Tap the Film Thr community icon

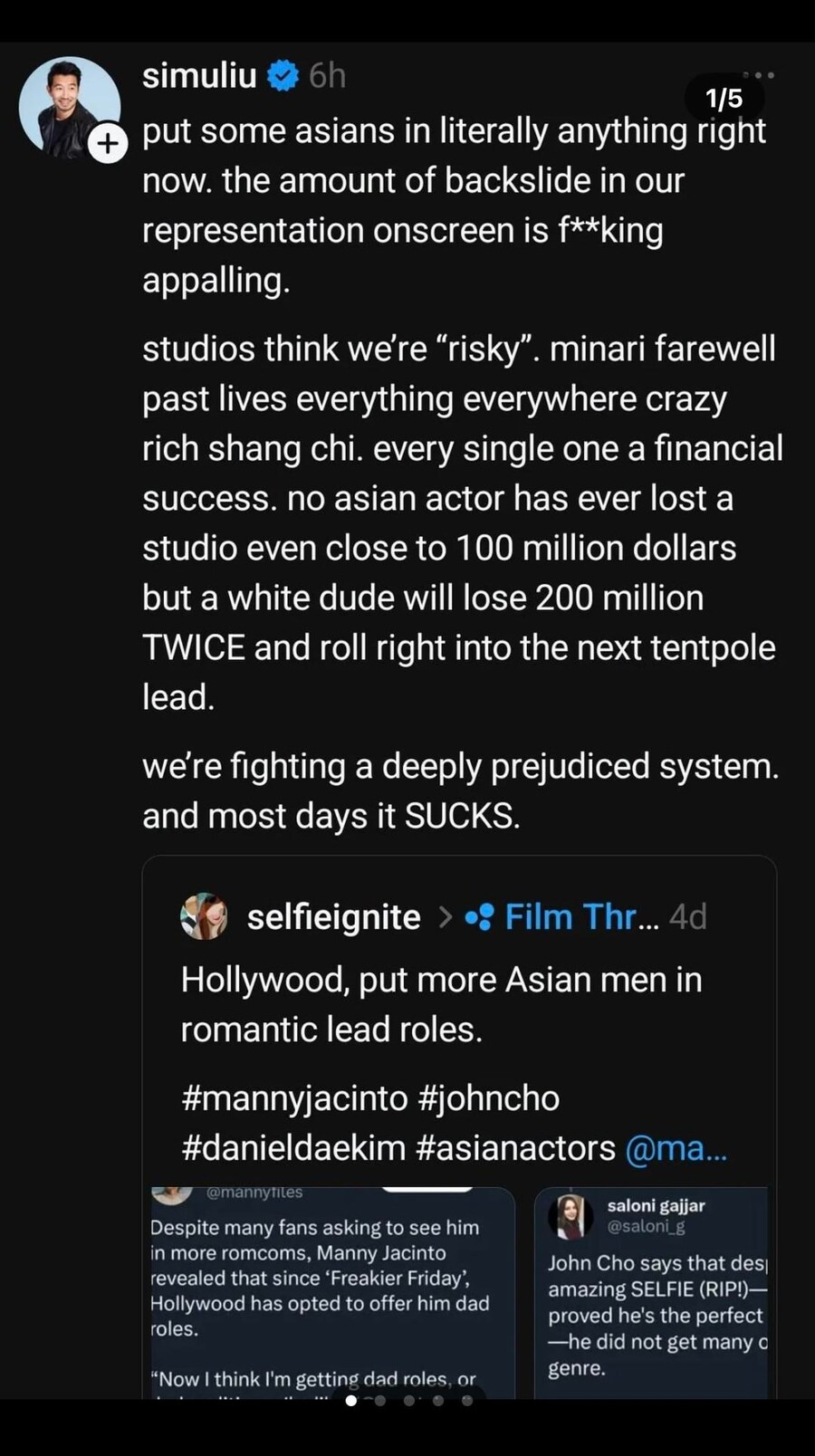click(x=478, y=917)
